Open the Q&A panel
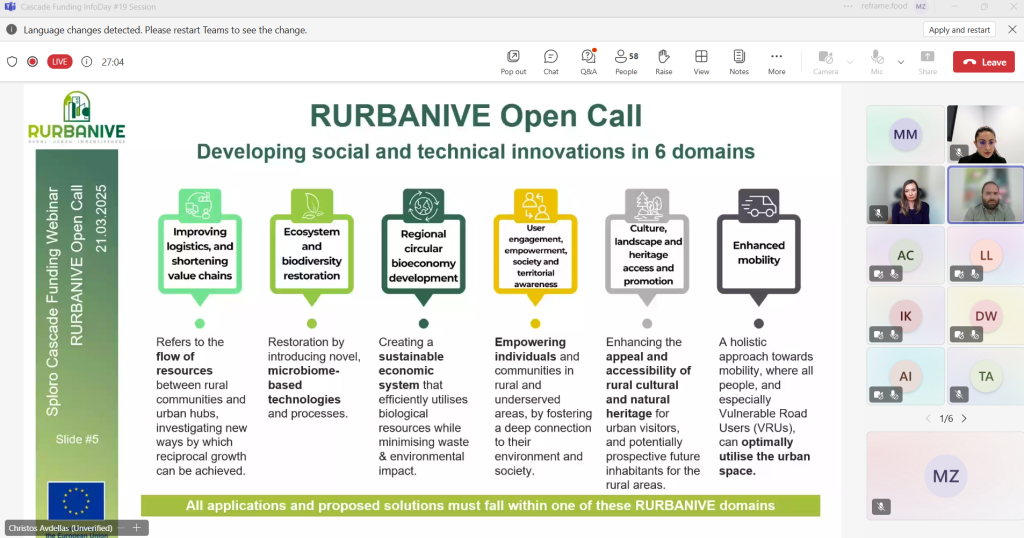This screenshot has width=1024, height=538. pyautogui.click(x=588, y=62)
